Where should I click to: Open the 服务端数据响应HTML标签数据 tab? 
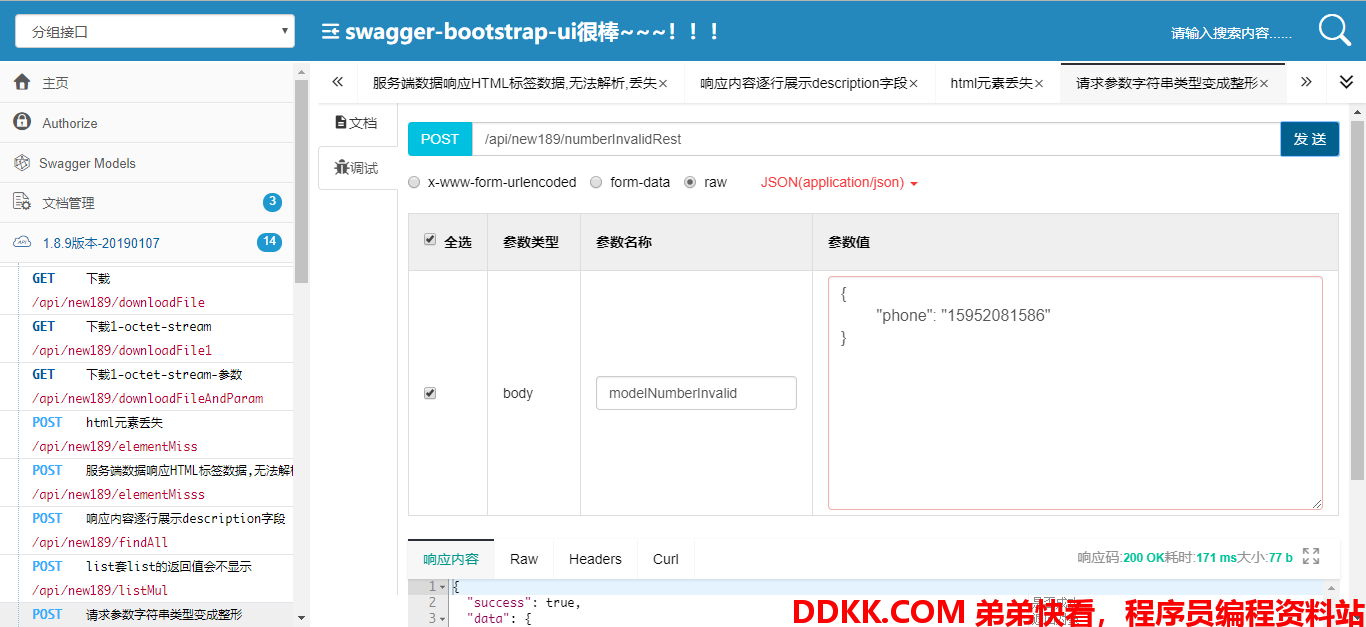pos(514,84)
